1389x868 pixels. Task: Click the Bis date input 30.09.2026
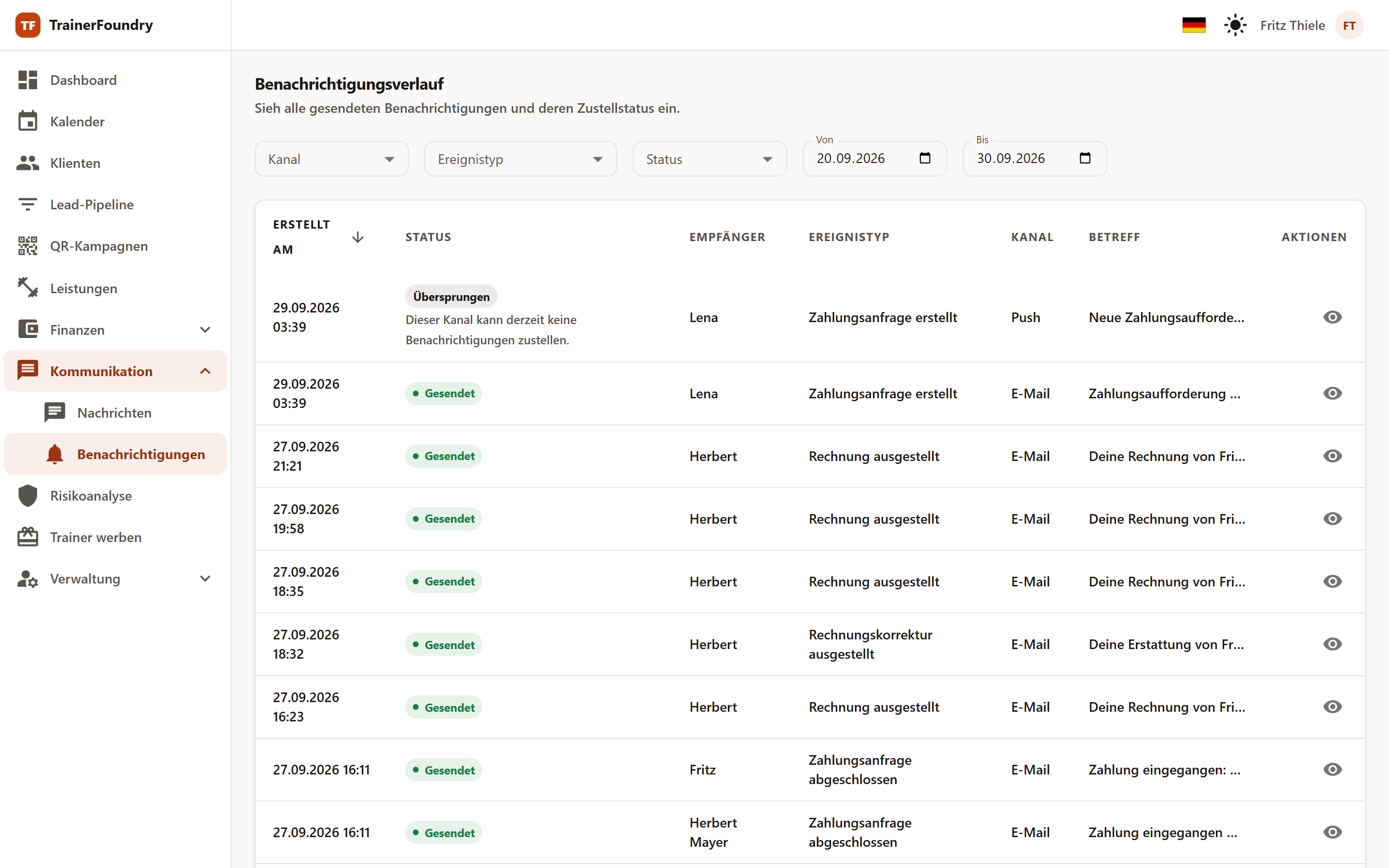coord(1035,159)
